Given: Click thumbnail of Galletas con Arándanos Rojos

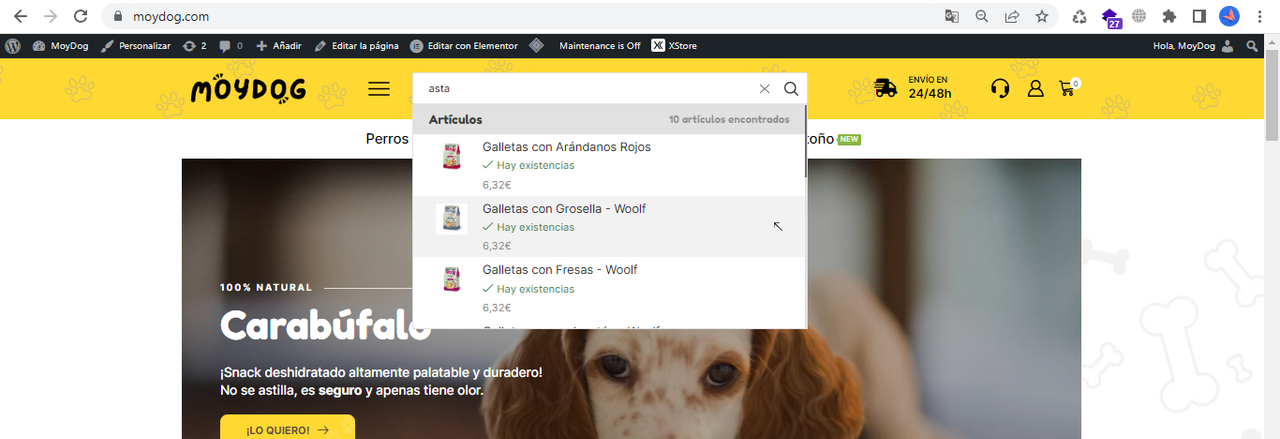Looking at the screenshot, I should [451, 157].
